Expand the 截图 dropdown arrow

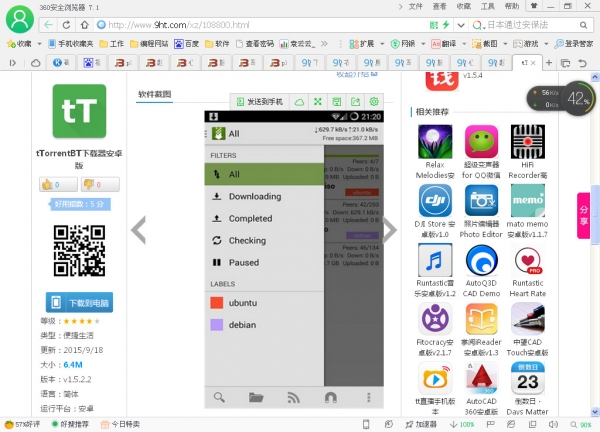(505, 44)
